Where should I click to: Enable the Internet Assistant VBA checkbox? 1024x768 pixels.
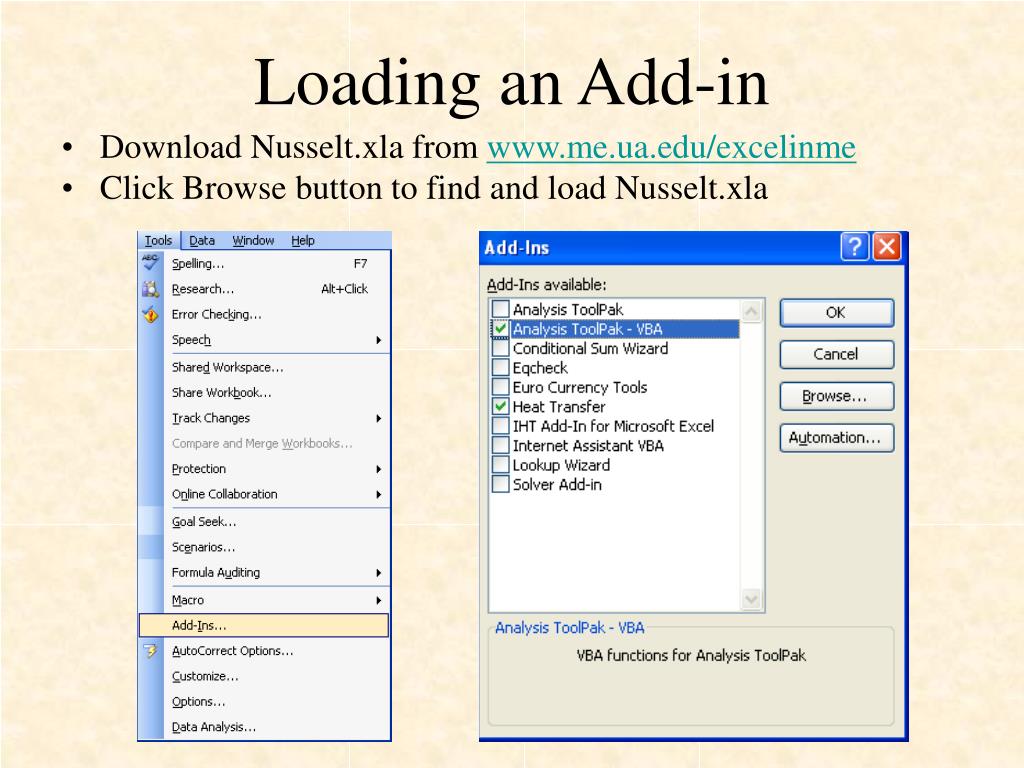(500, 445)
